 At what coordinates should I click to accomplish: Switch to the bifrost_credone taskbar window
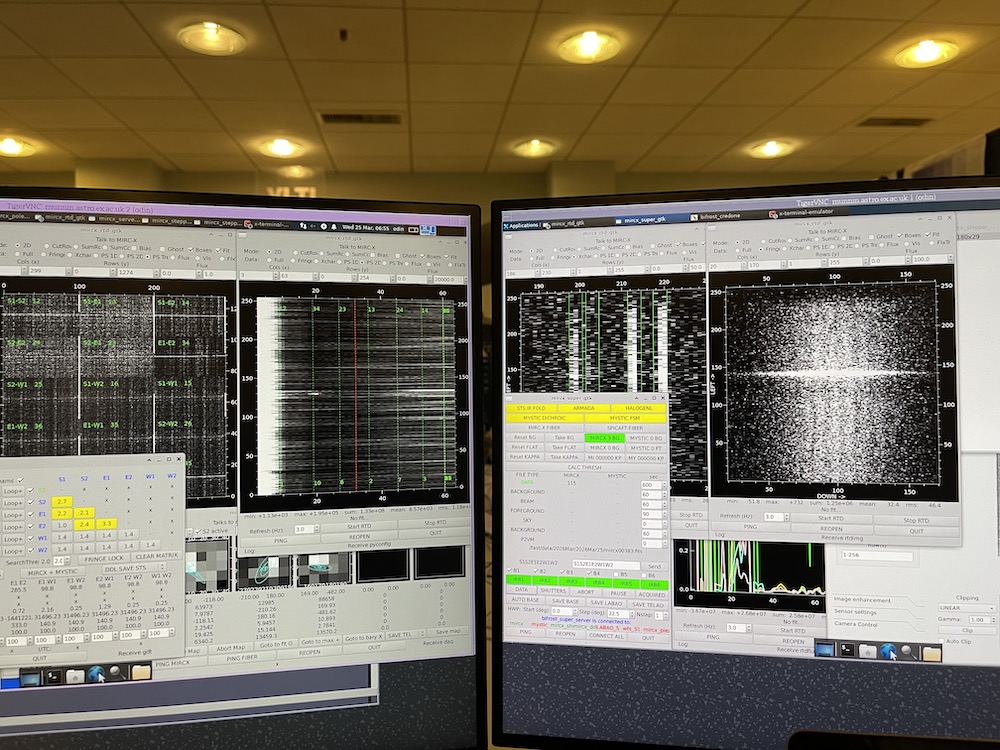tap(719, 217)
